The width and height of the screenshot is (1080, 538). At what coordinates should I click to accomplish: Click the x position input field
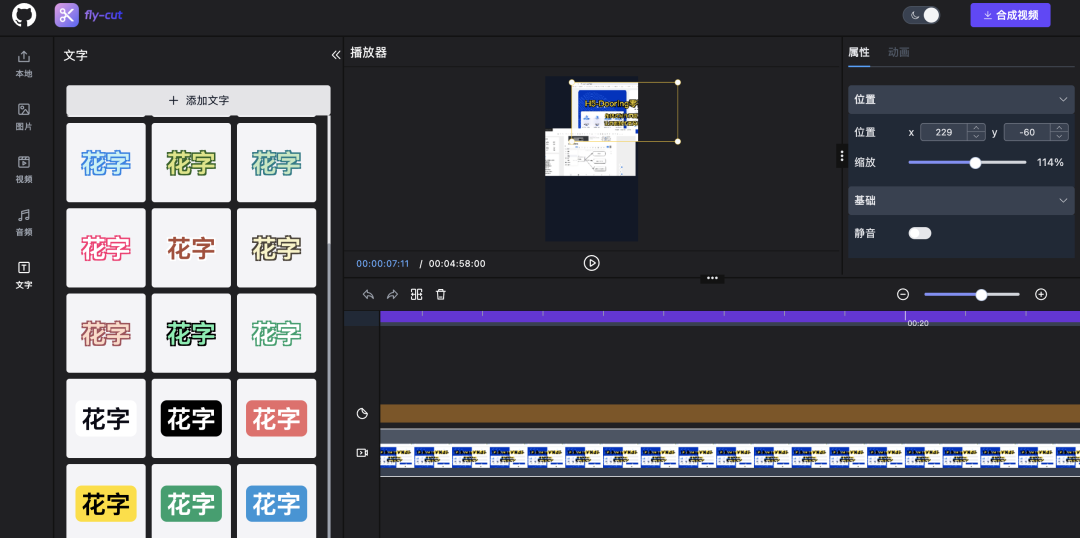944,132
